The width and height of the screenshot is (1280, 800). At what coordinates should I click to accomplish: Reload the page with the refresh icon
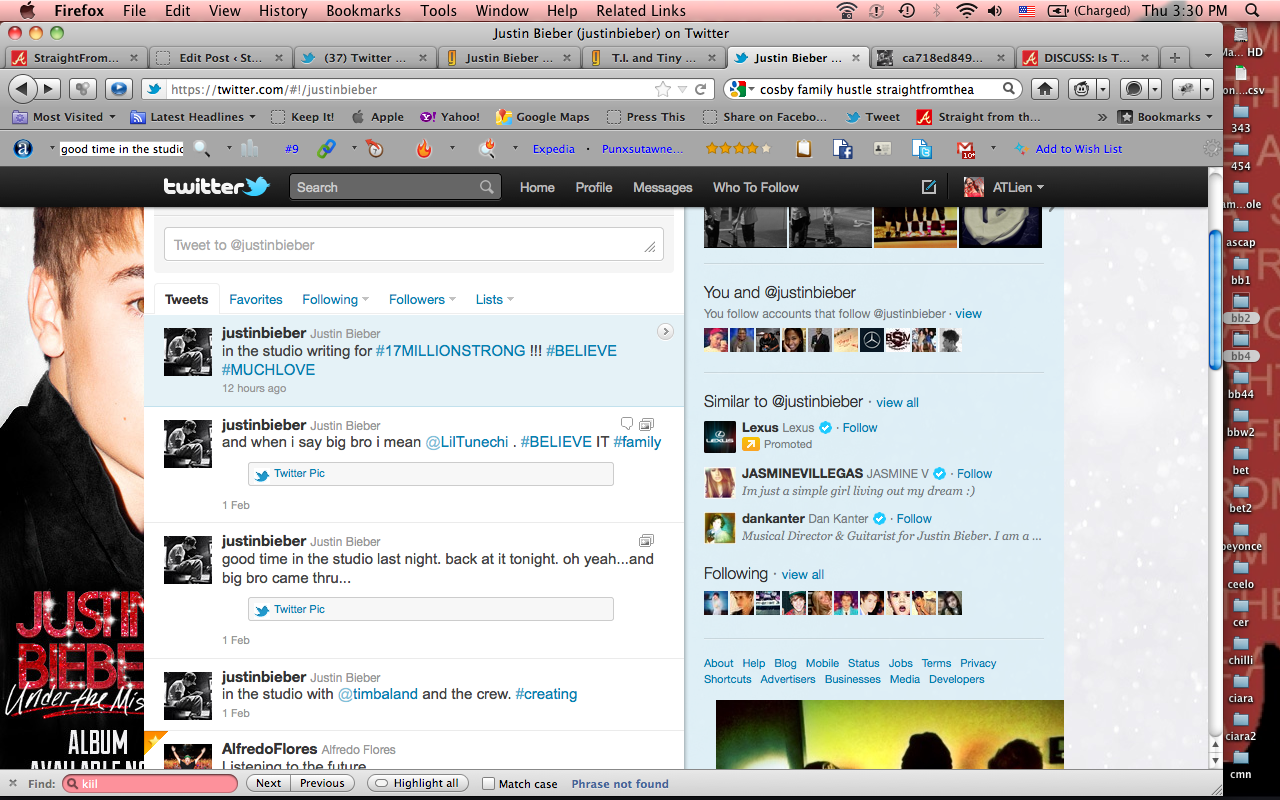pos(701,89)
